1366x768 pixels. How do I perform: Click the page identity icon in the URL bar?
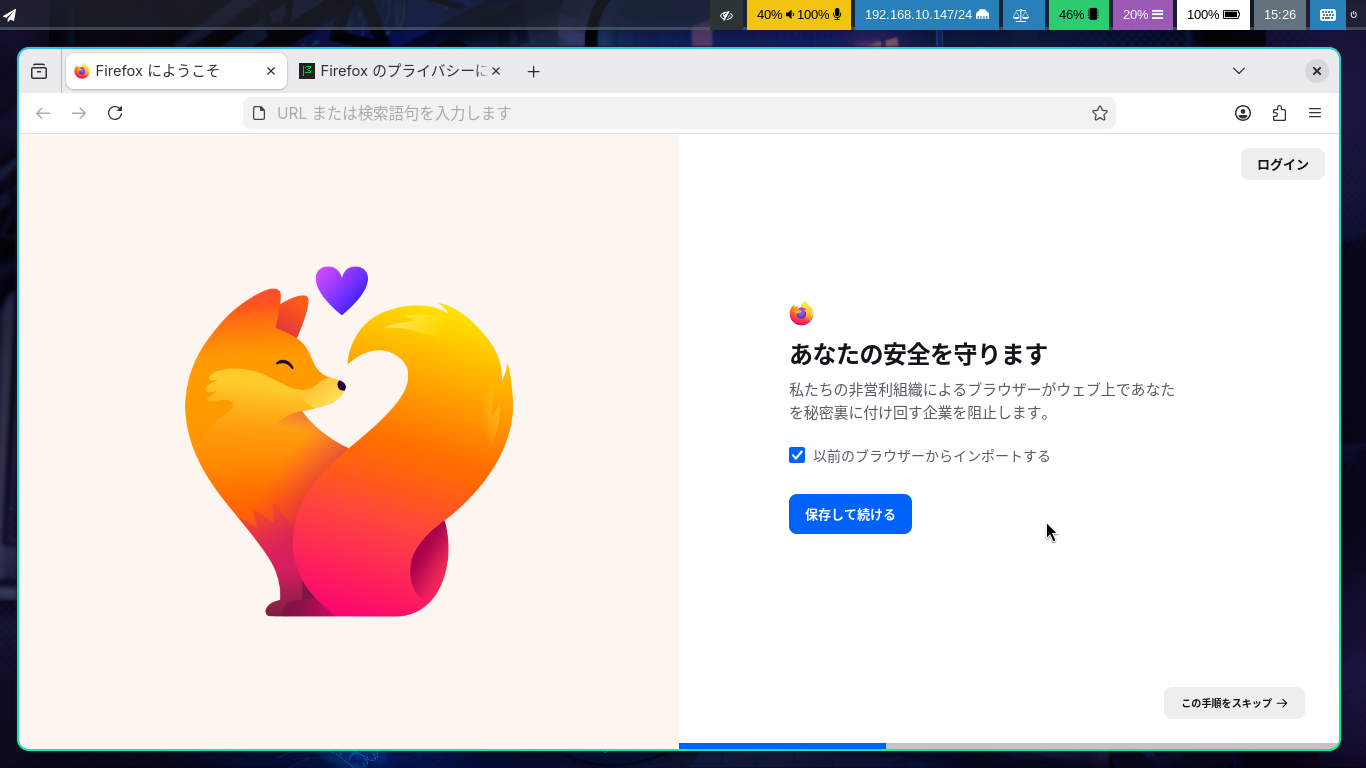259,113
